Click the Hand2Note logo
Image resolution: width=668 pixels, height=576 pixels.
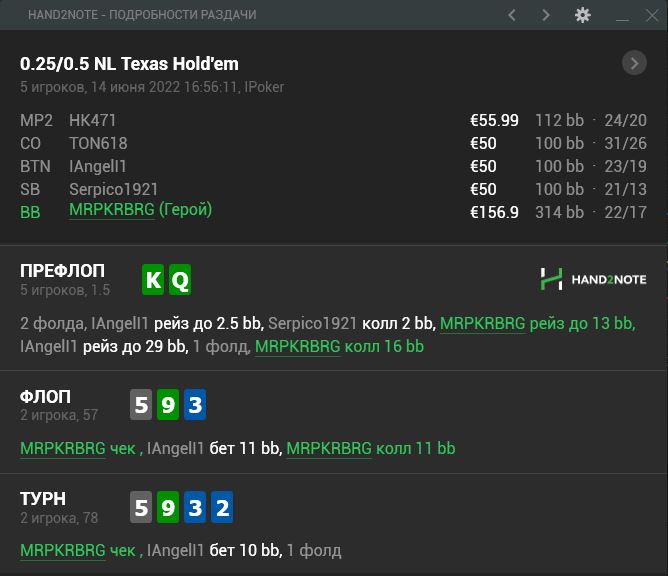[x=594, y=280]
